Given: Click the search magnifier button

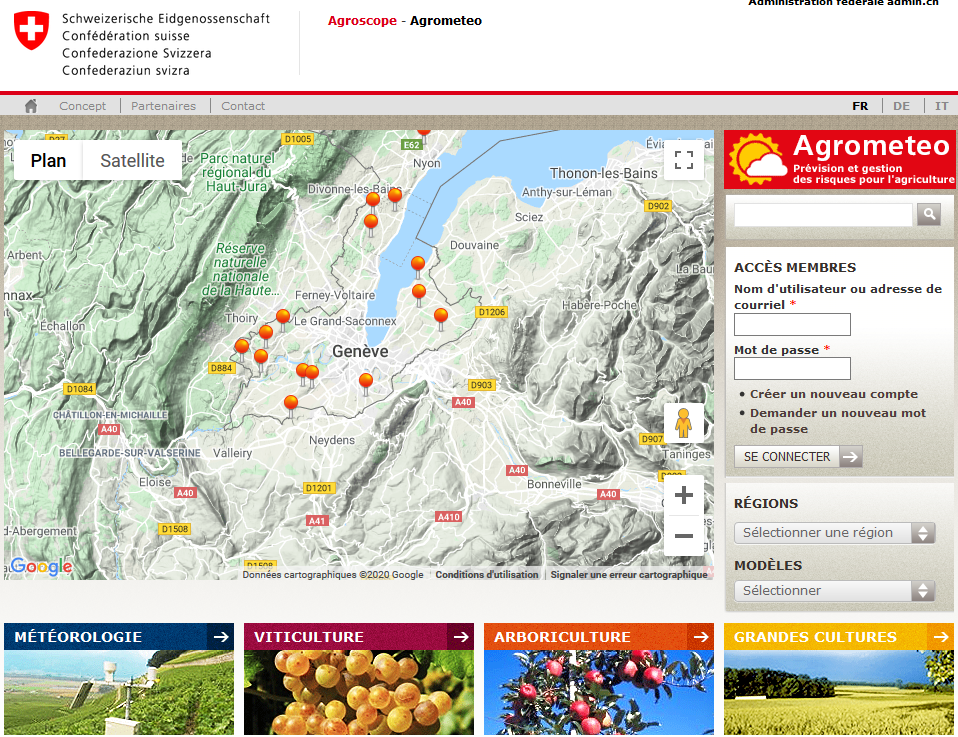Looking at the screenshot, I should pos(929,214).
